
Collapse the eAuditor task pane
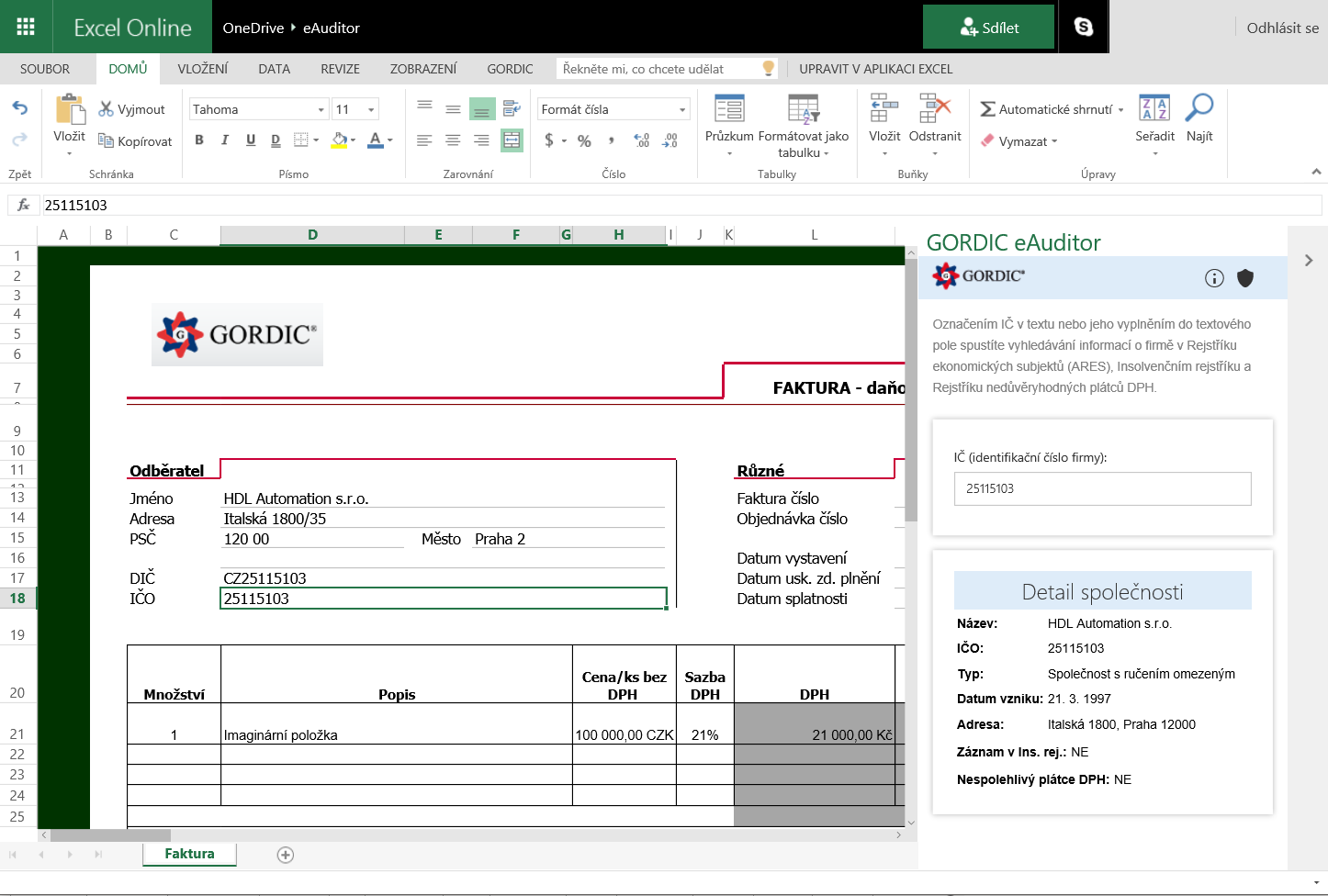(1309, 261)
